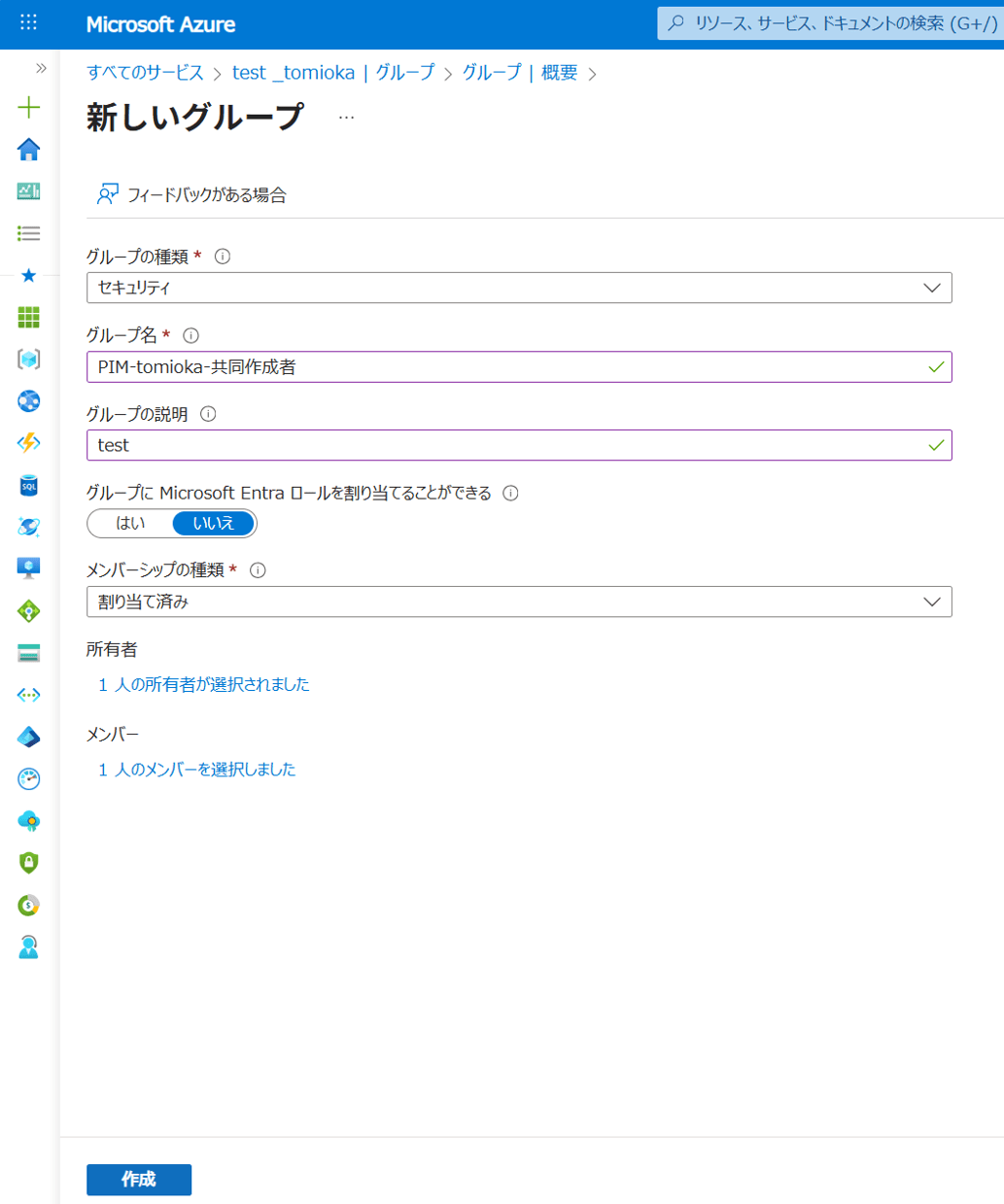Screen dimensions: 1004x1204
Task: Expand the グループの種類 dropdown
Action: pos(519,288)
